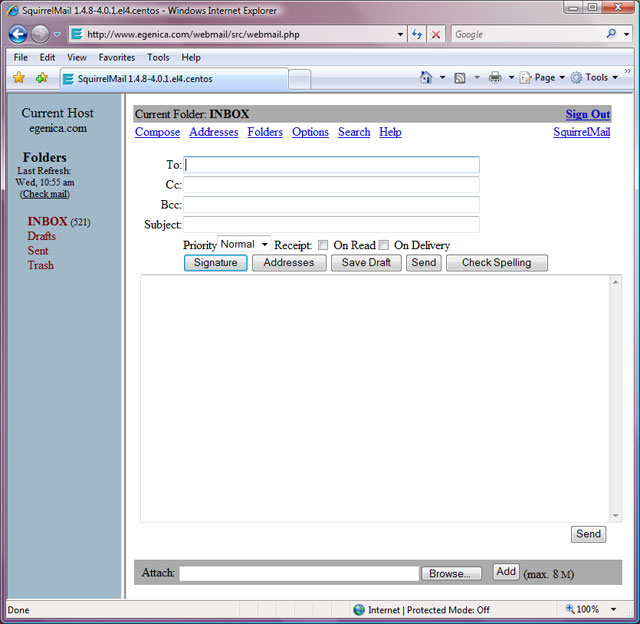Click the RSS Feeds icon
The height and width of the screenshot is (624, 640).
[x=460, y=78]
